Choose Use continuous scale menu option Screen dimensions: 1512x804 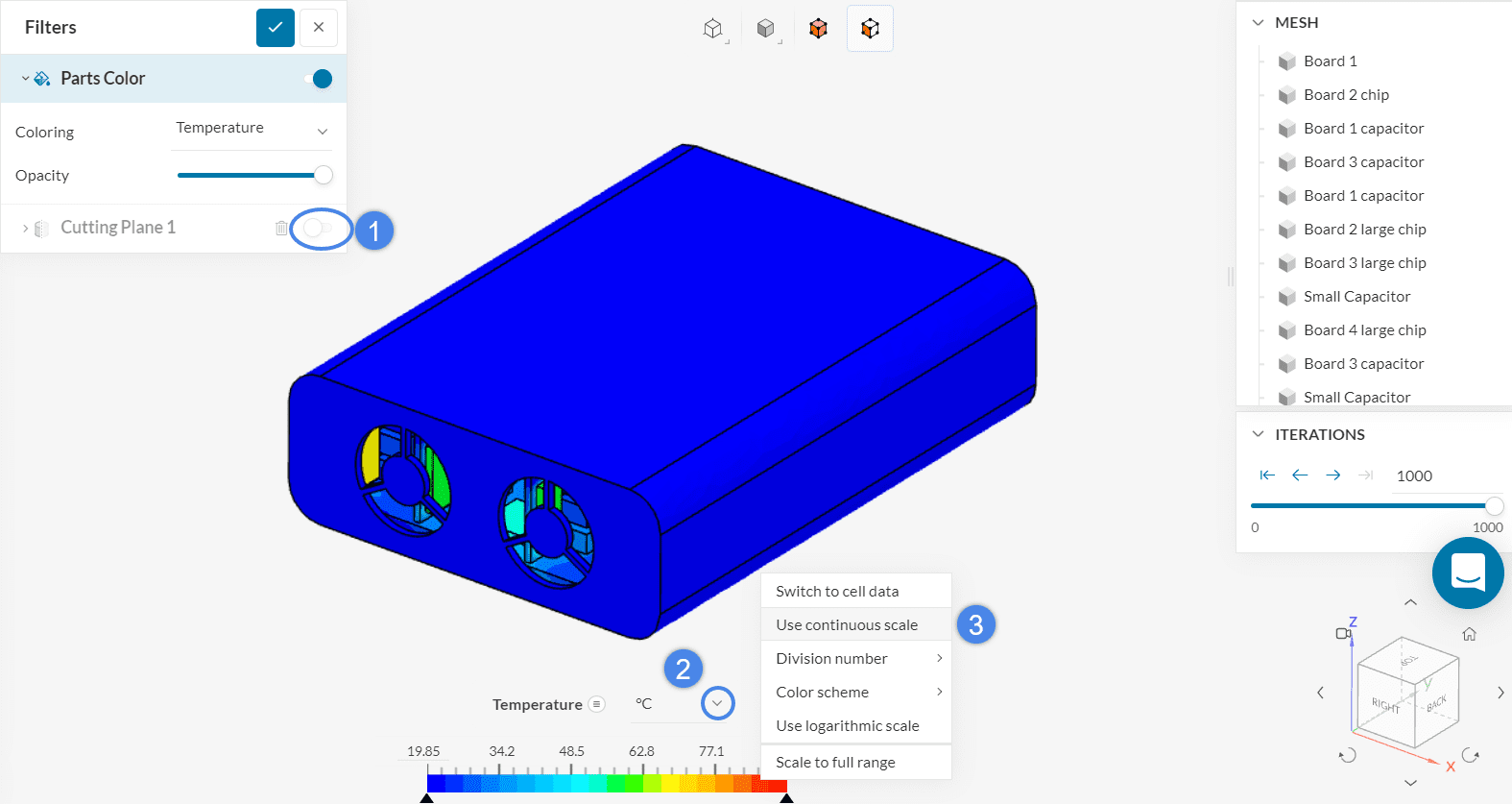pyautogui.click(x=847, y=625)
